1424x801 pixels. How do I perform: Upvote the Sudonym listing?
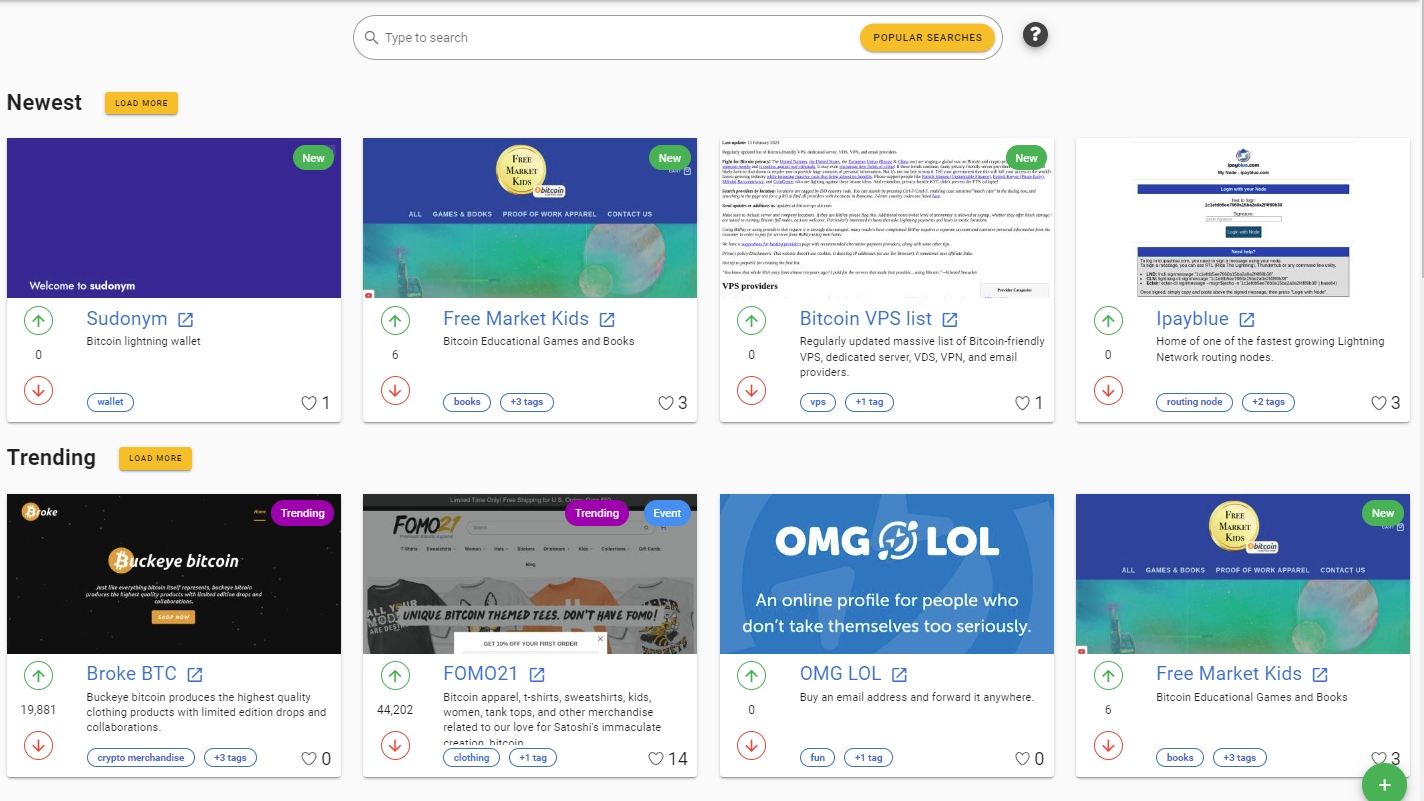point(39,321)
